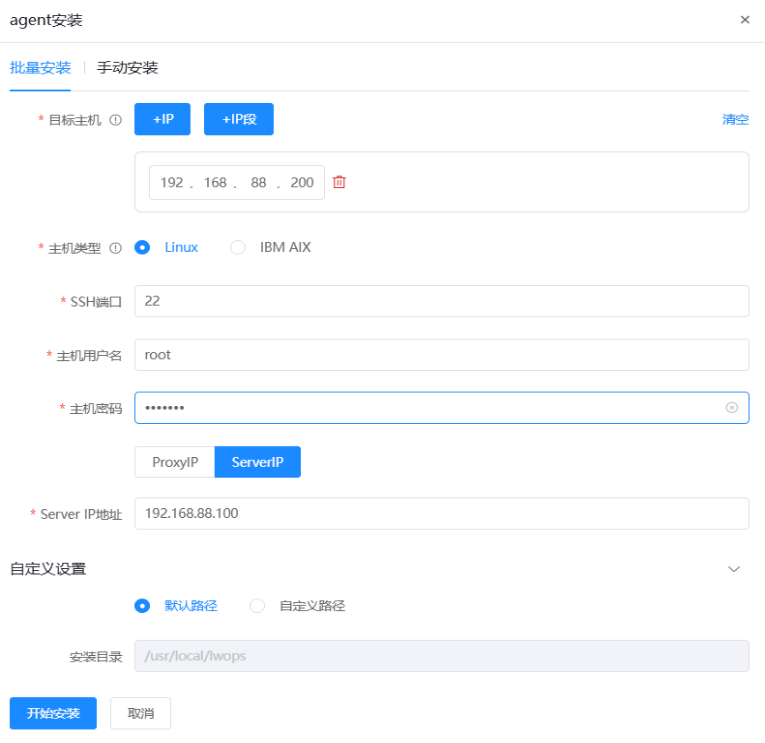This screenshot has height=743, width=765.
Task: Select the ProxyIP segment
Action: point(175,462)
